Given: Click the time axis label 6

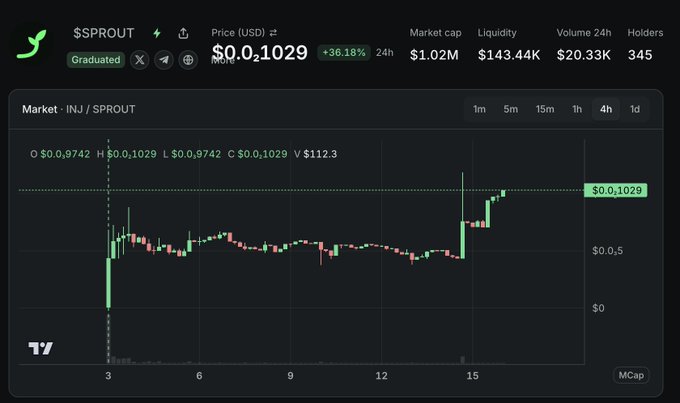Looking at the screenshot, I should click(x=199, y=376).
